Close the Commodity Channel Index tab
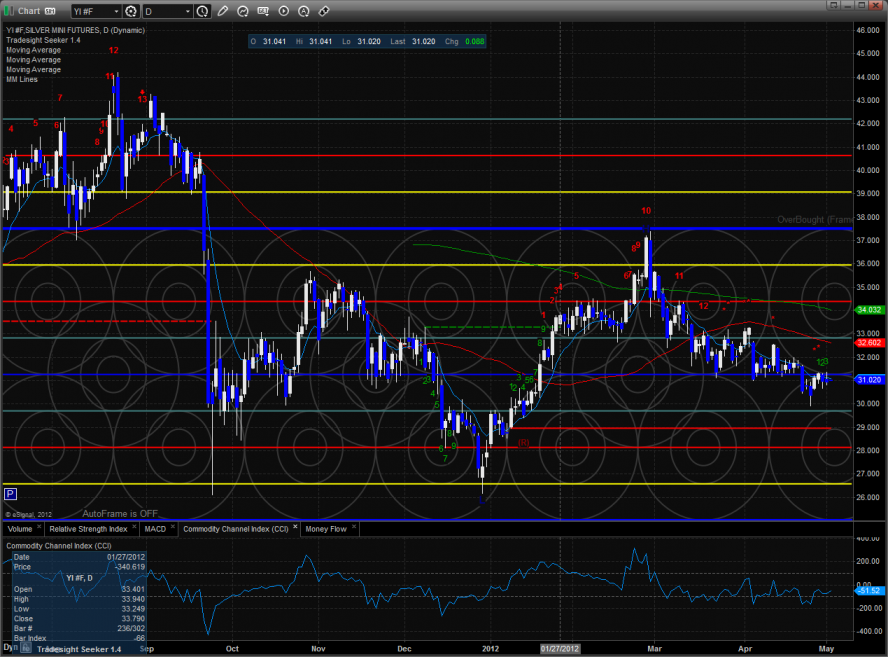This screenshot has height=657, width=888. click(295, 527)
